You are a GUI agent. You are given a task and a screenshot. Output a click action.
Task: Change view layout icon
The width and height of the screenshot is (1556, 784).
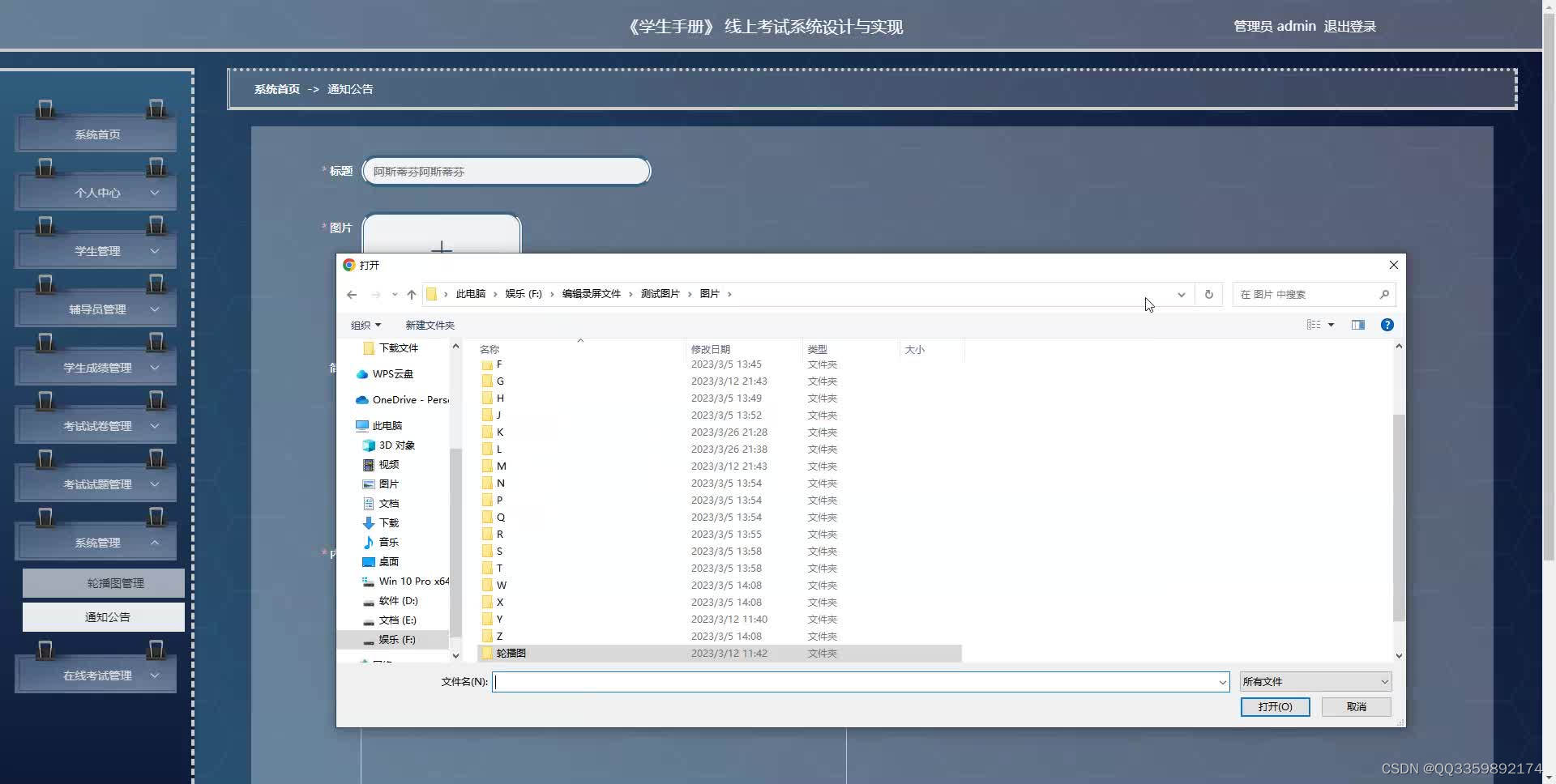pos(1314,325)
